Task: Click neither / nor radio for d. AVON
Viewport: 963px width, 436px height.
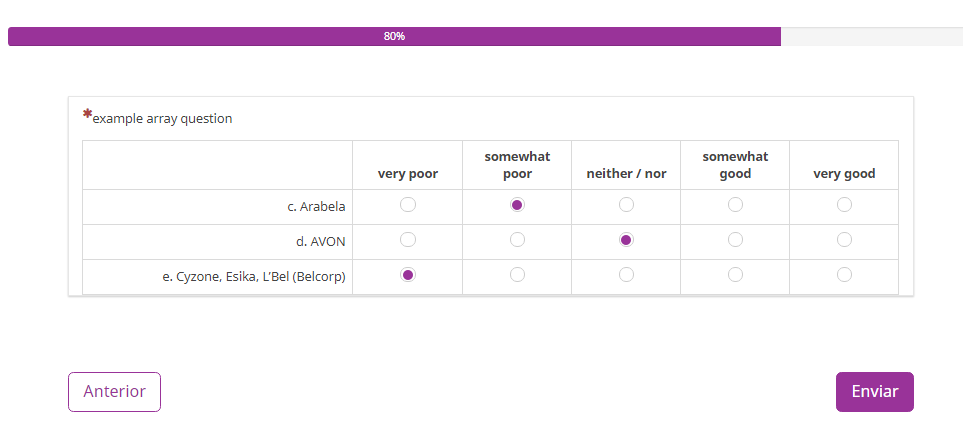Action: [626, 239]
